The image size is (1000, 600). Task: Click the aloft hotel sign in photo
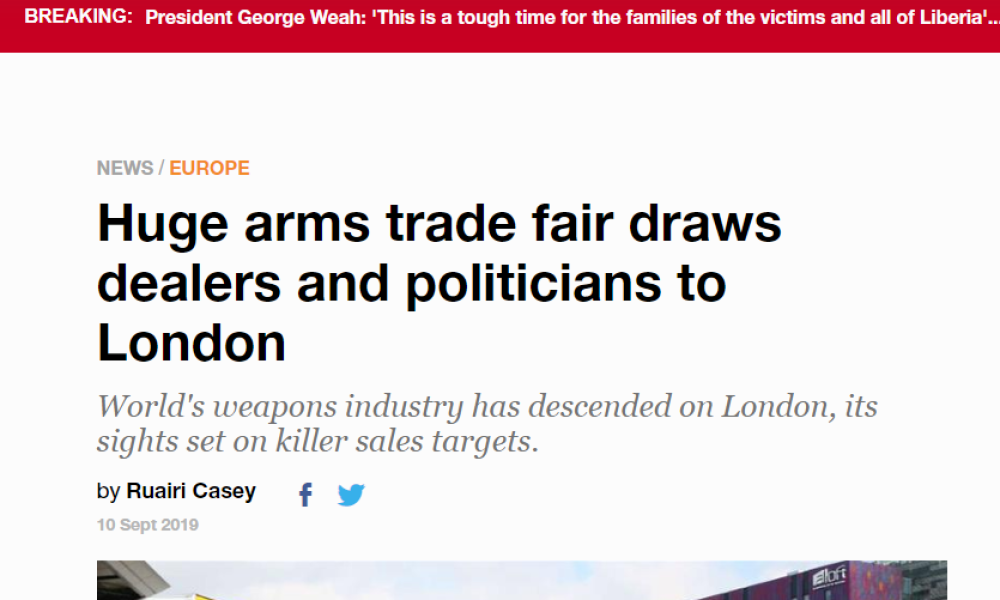click(x=829, y=576)
